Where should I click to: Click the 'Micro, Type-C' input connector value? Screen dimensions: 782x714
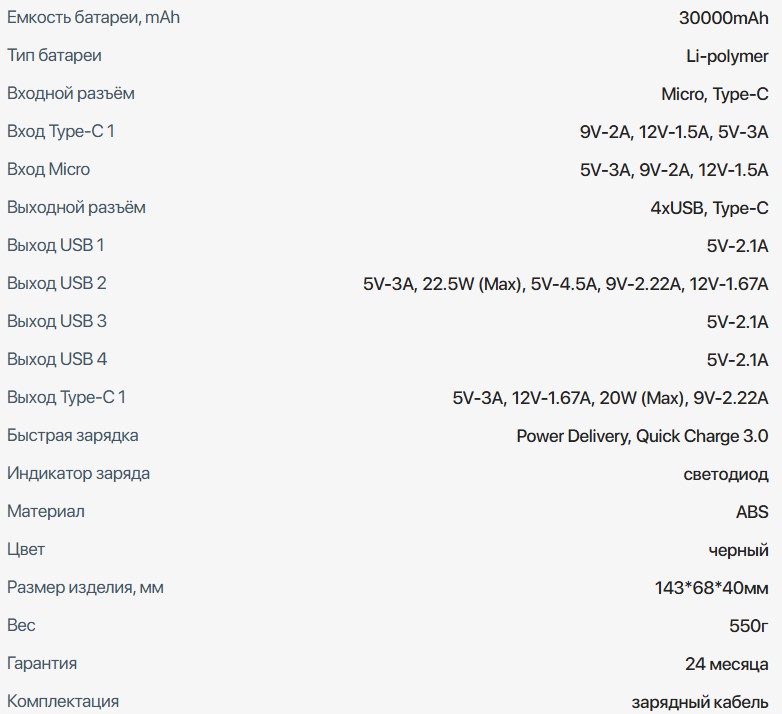pos(714,94)
